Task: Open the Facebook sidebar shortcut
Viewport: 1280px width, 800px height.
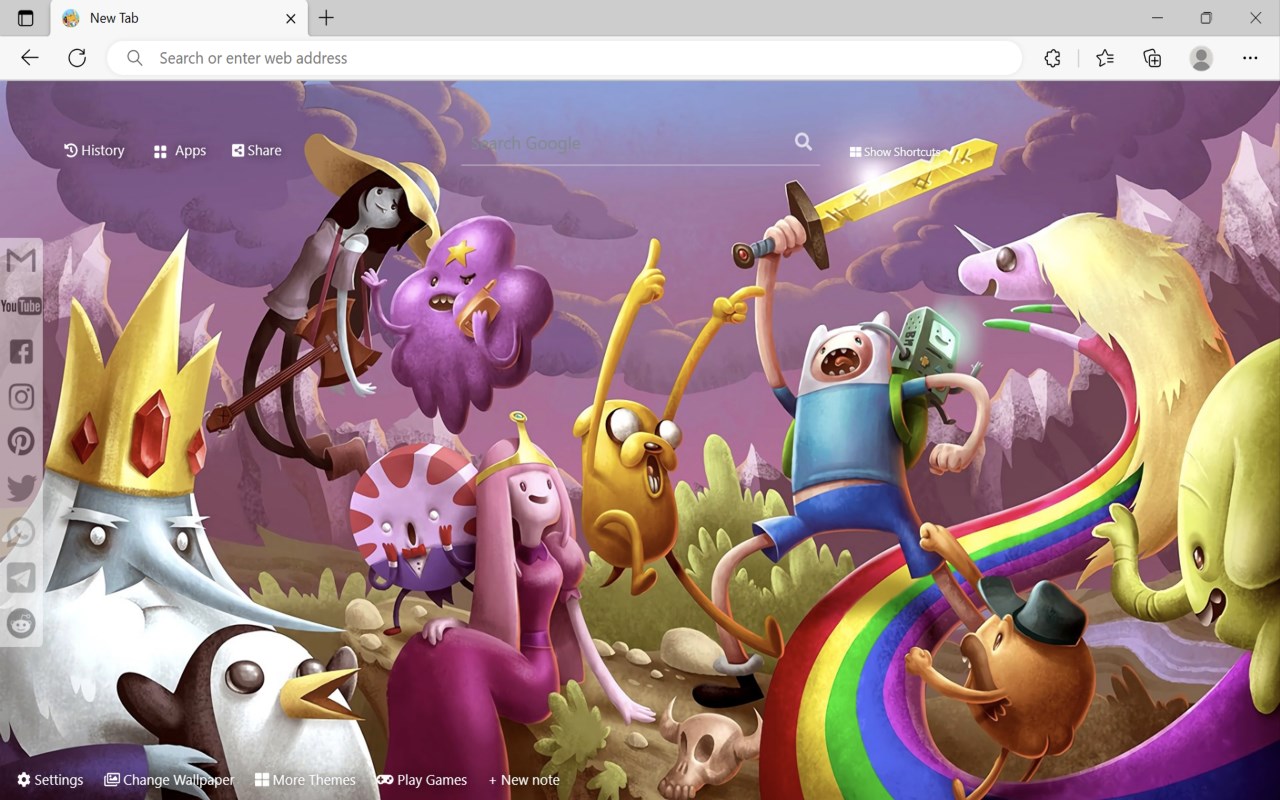Action: pos(21,351)
